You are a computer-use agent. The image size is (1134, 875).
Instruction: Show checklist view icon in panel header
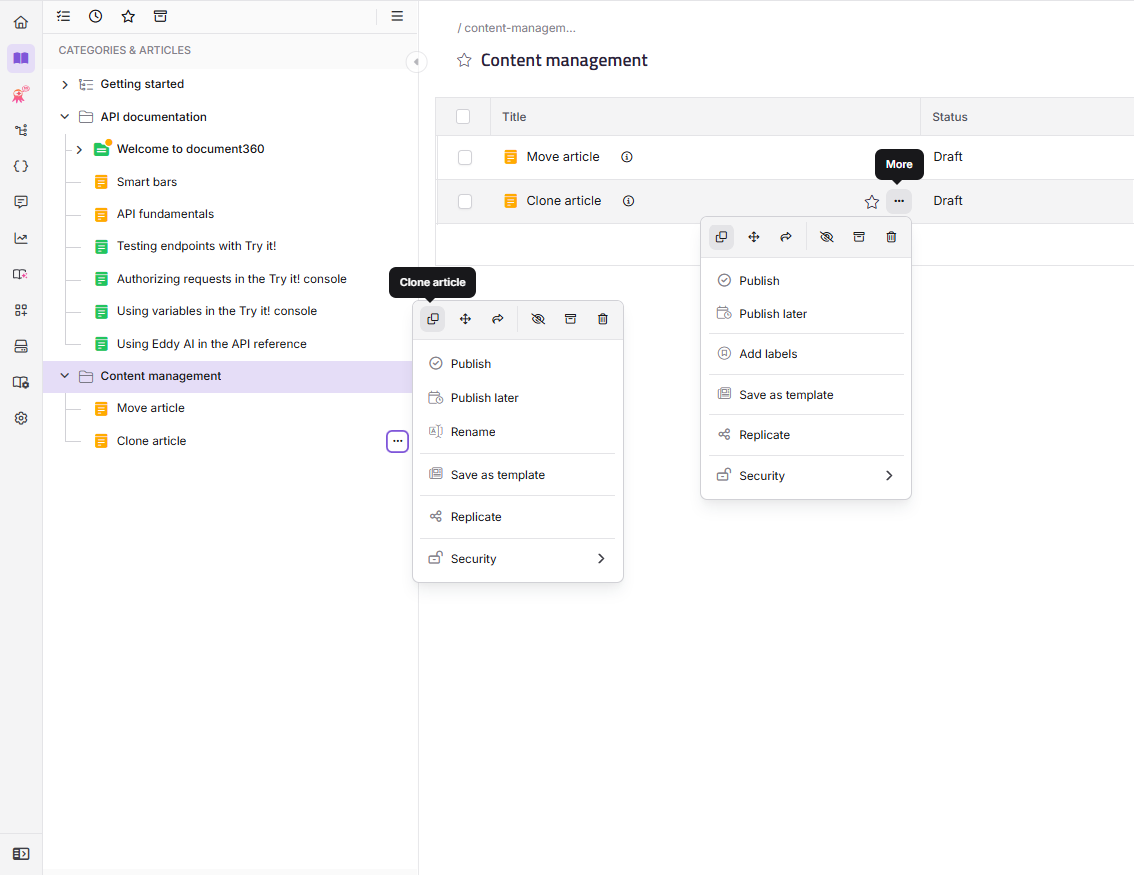[64, 16]
